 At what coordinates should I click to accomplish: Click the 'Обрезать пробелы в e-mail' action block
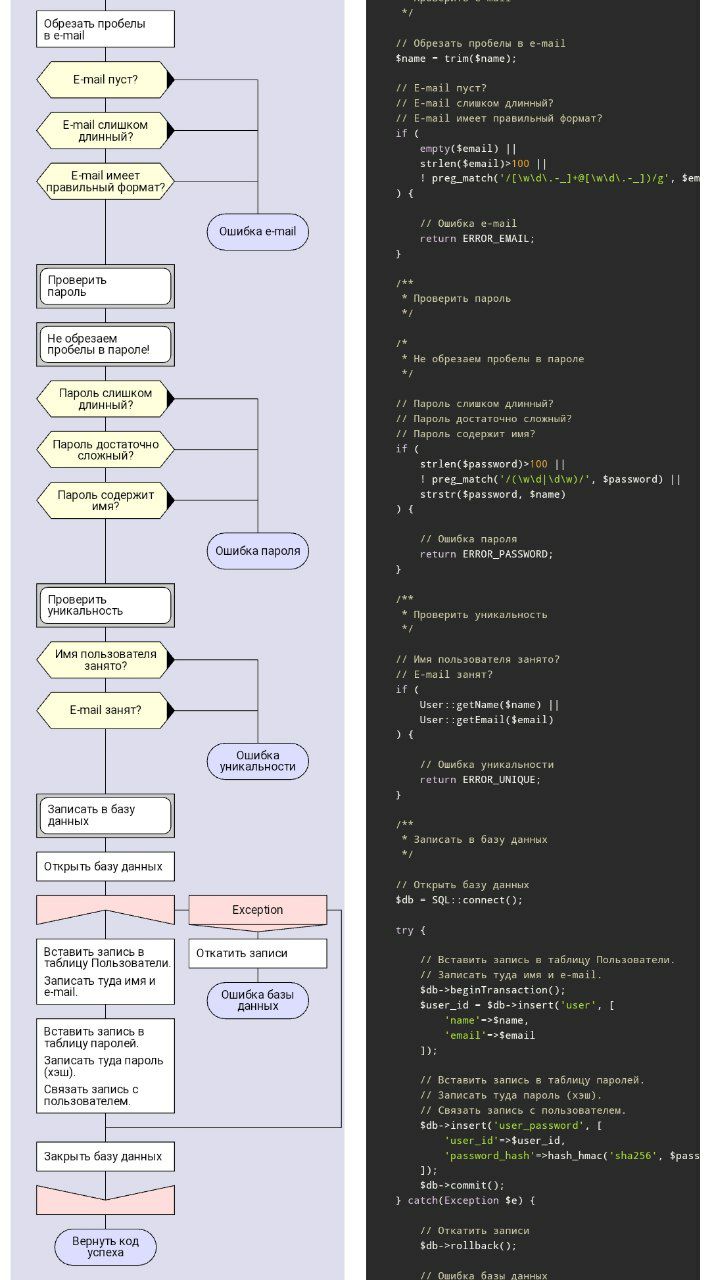pyautogui.click(x=105, y=29)
